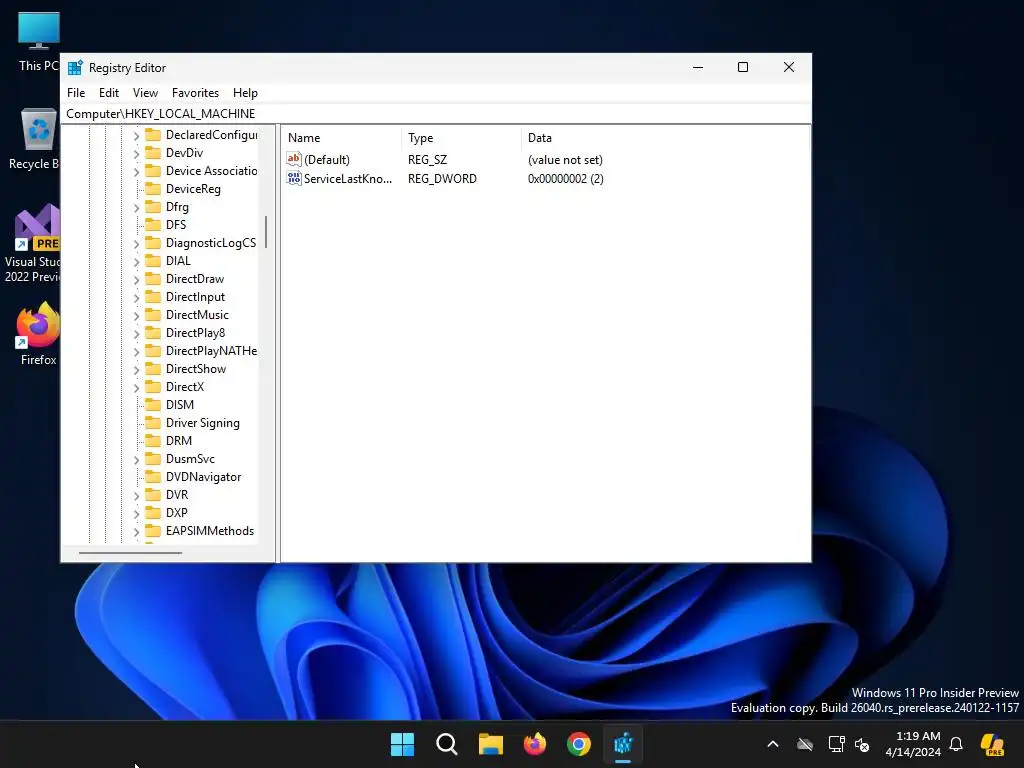Open the Windows Start menu

click(x=402, y=744)
